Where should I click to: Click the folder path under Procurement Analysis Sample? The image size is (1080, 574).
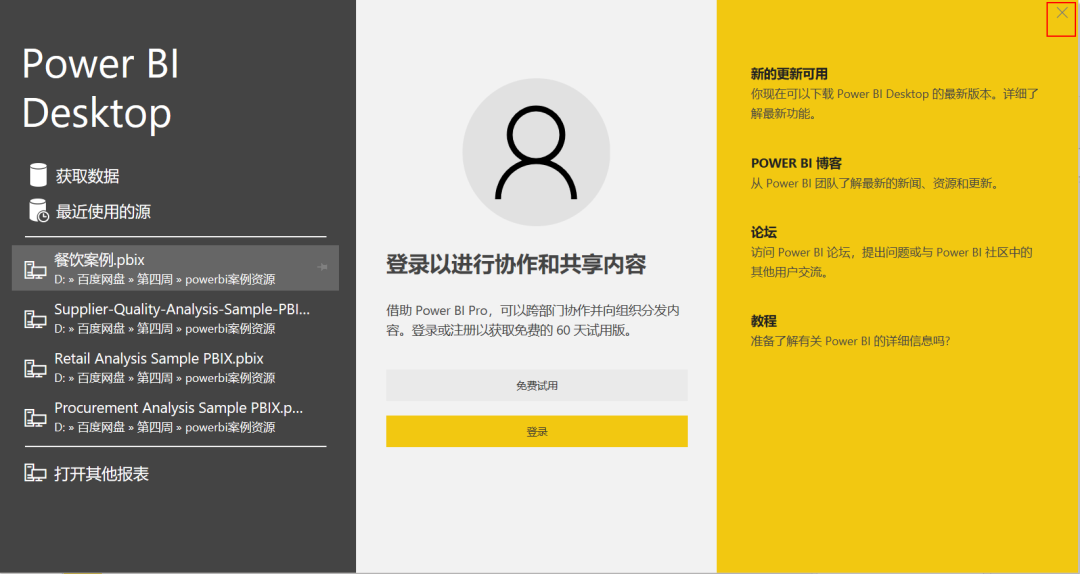click(x=165, y=427)
